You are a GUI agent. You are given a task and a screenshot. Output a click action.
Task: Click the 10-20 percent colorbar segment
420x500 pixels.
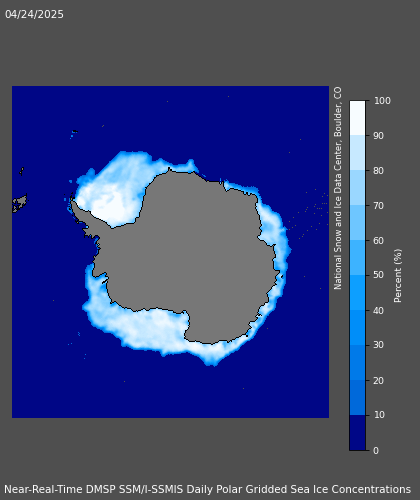(358, 397)
